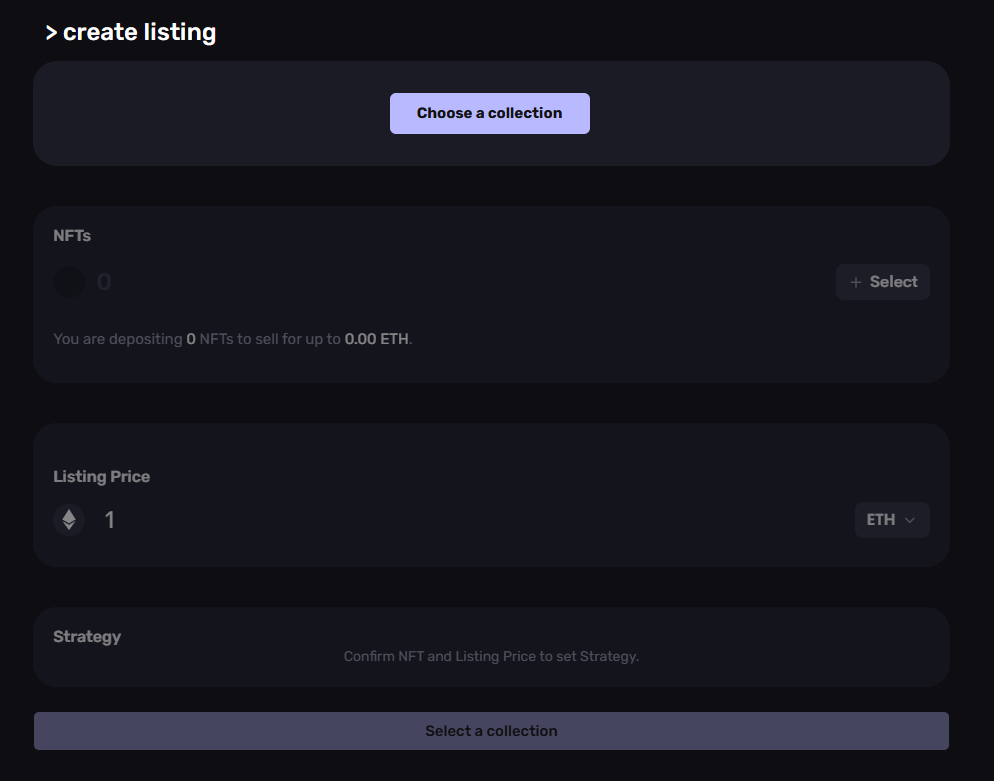This screenshot has width=994, height=781.
Task: Click the 0.00 ETH deposit amount text
Action: tap(377, 339)
